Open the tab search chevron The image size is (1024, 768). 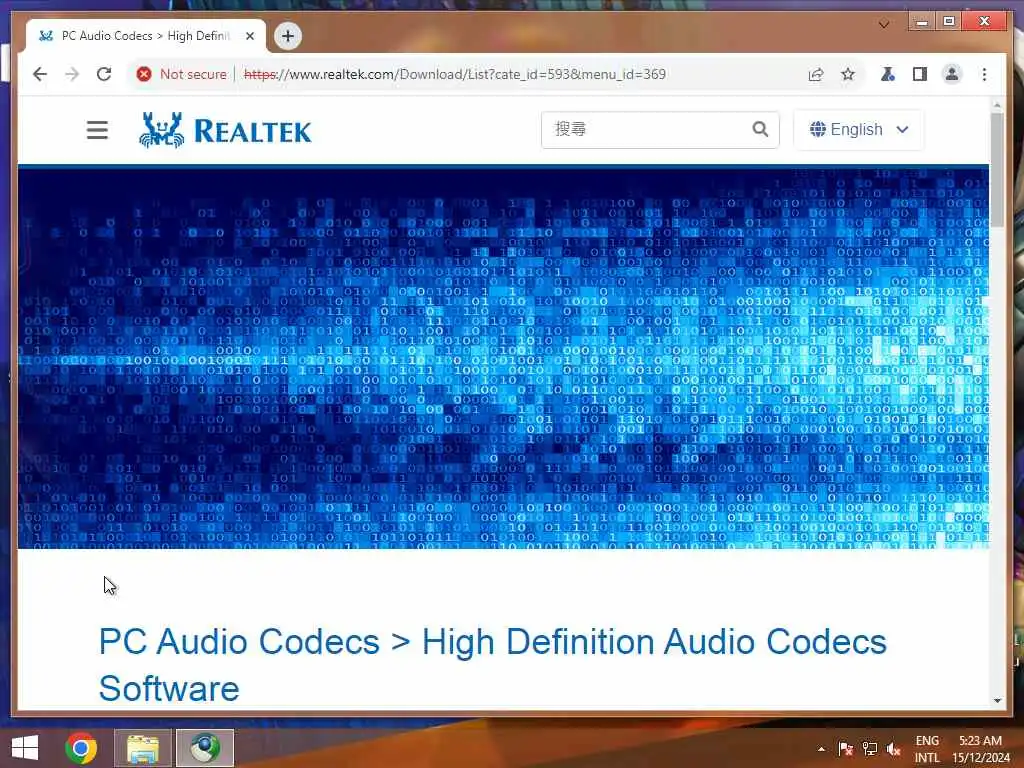884,24
